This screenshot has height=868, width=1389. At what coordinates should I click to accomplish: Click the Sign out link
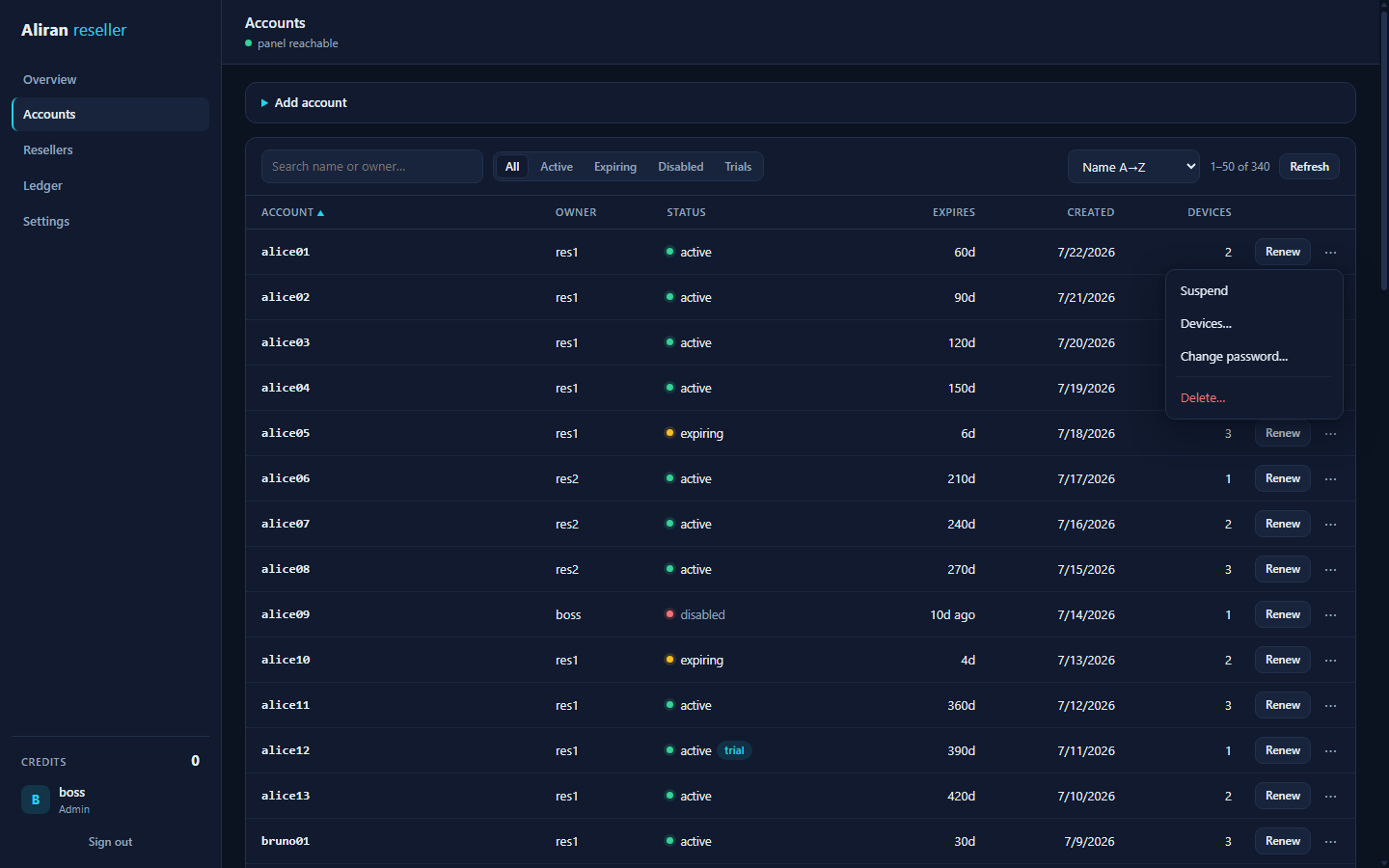click(110, 842)
